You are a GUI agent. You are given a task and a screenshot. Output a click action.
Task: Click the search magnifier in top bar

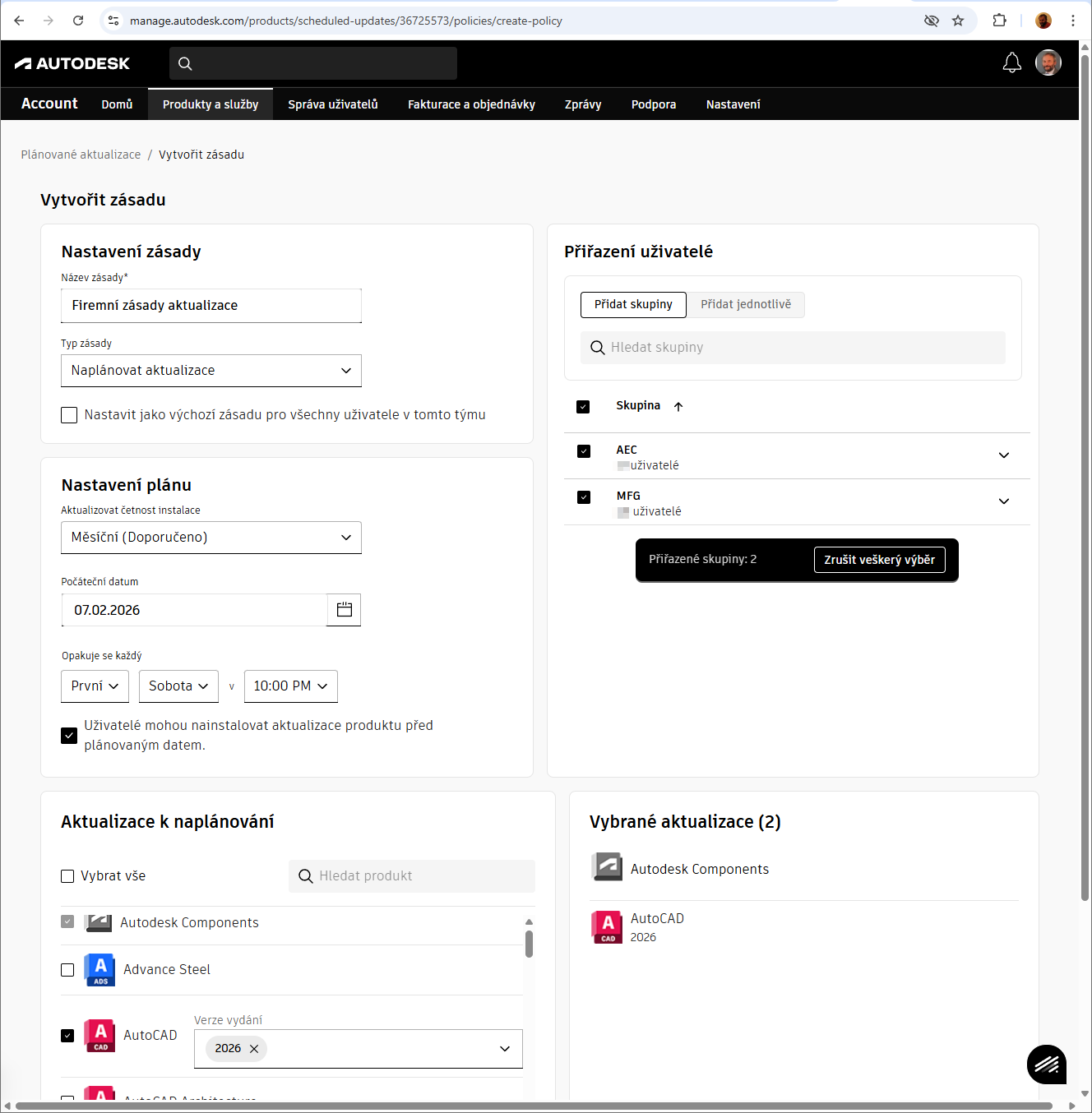tap(185, 63)
